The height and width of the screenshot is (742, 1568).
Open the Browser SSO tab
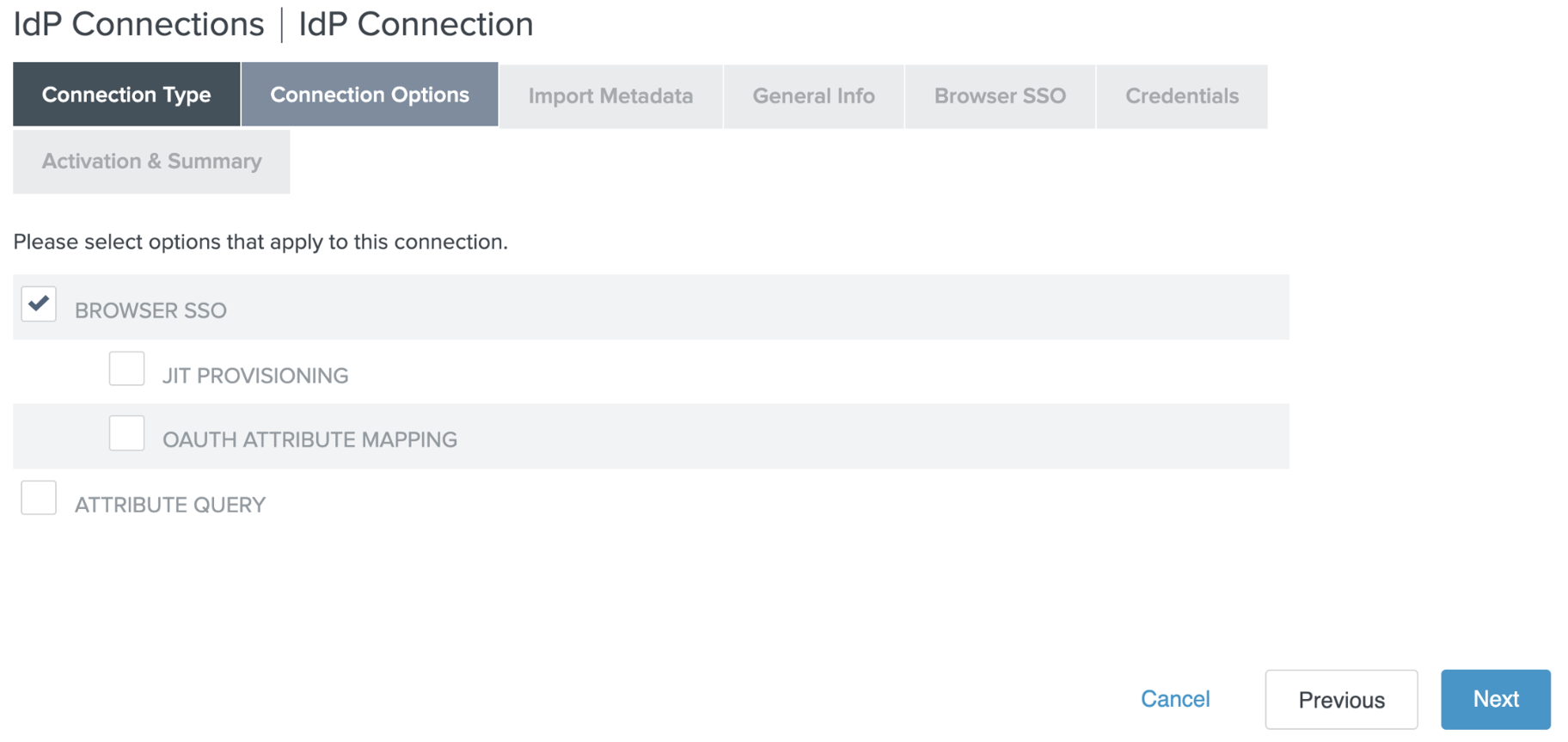point(1000,96)
